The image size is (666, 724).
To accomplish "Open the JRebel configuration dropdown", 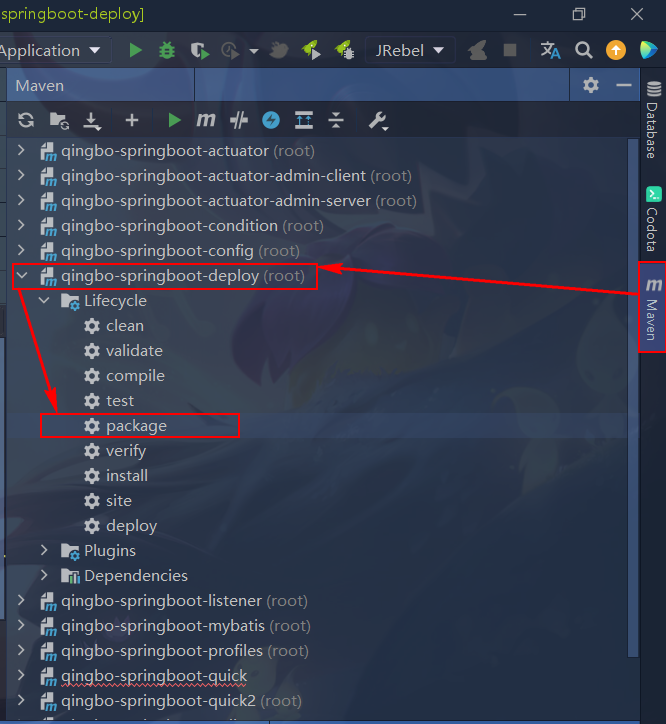I will click(x=410, y=50).
